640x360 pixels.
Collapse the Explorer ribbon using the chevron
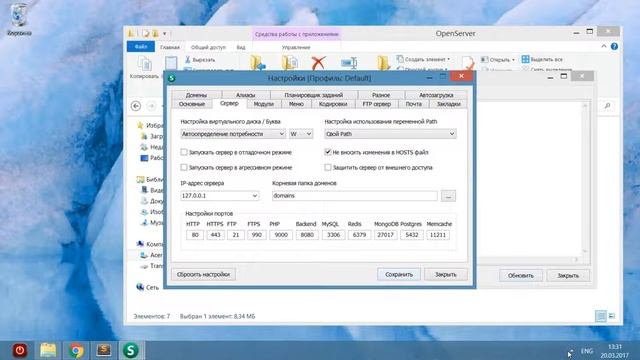(x=604, y=47)
